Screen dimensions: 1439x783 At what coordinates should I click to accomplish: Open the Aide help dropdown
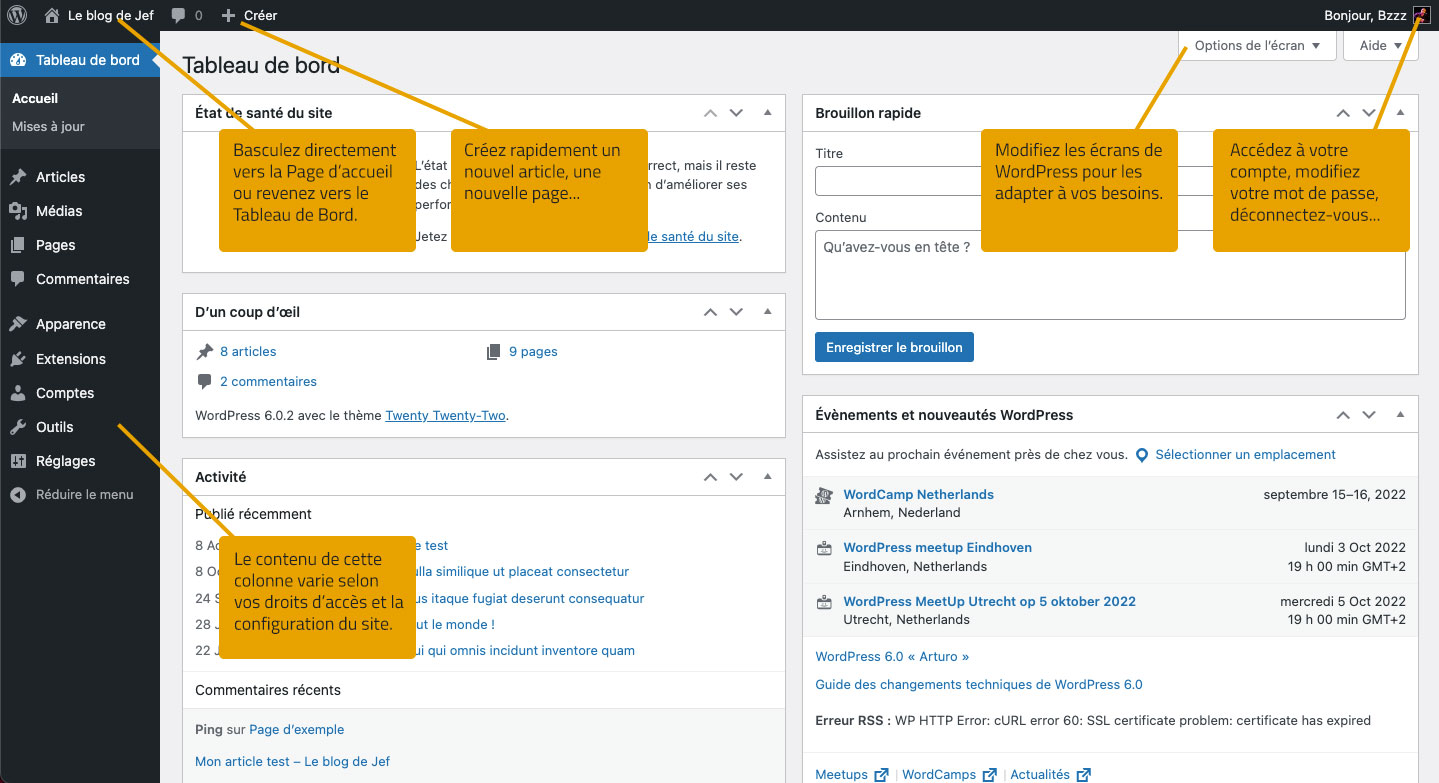1380,46
